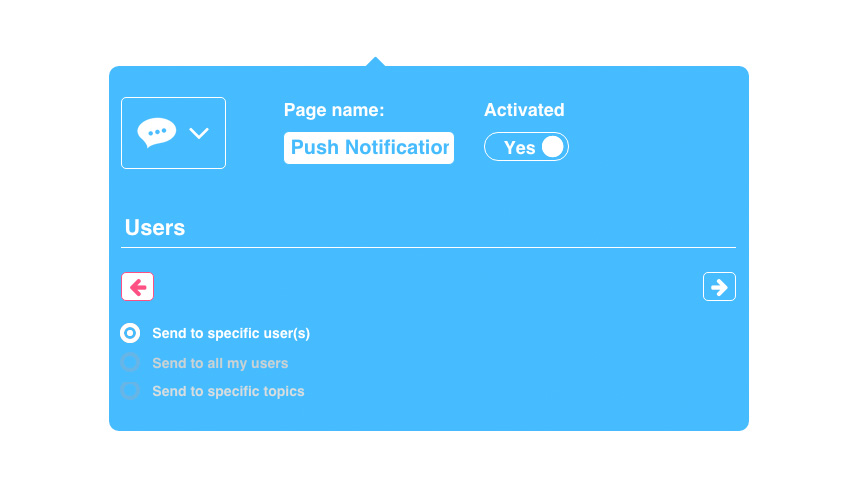Click the pink back arrow button
The image size is (845, 500).
[137, 287]
